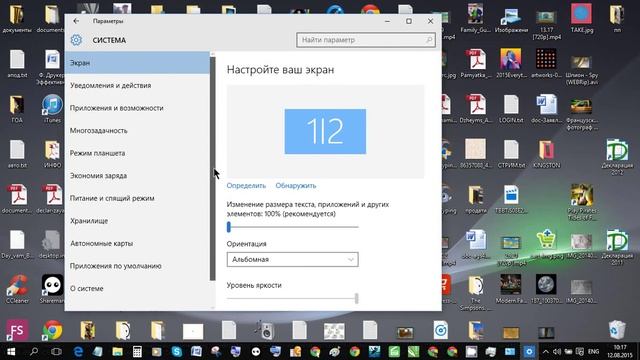Open Приложения и возможности section
The image size is (640, 360).
pos(137,108)
